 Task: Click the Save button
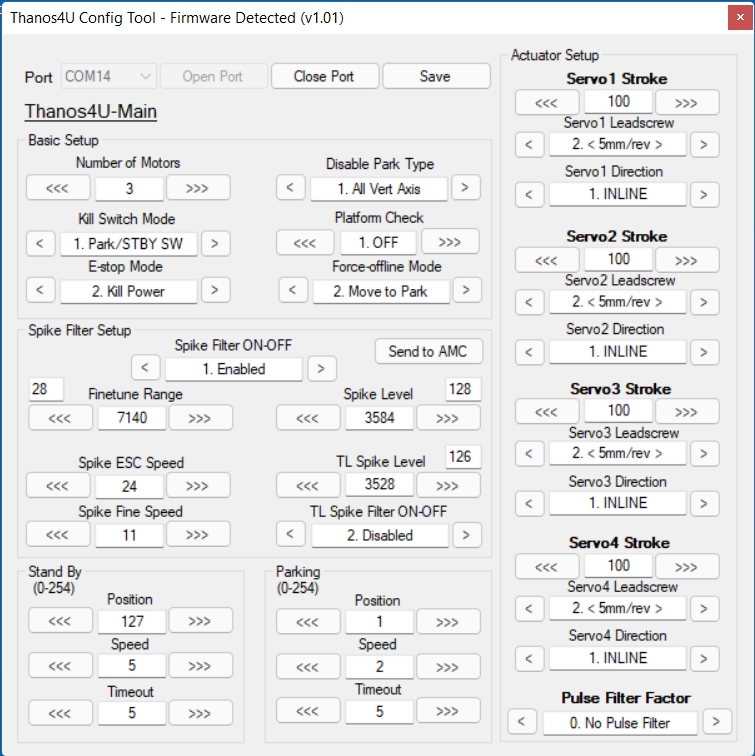point(436,76)
